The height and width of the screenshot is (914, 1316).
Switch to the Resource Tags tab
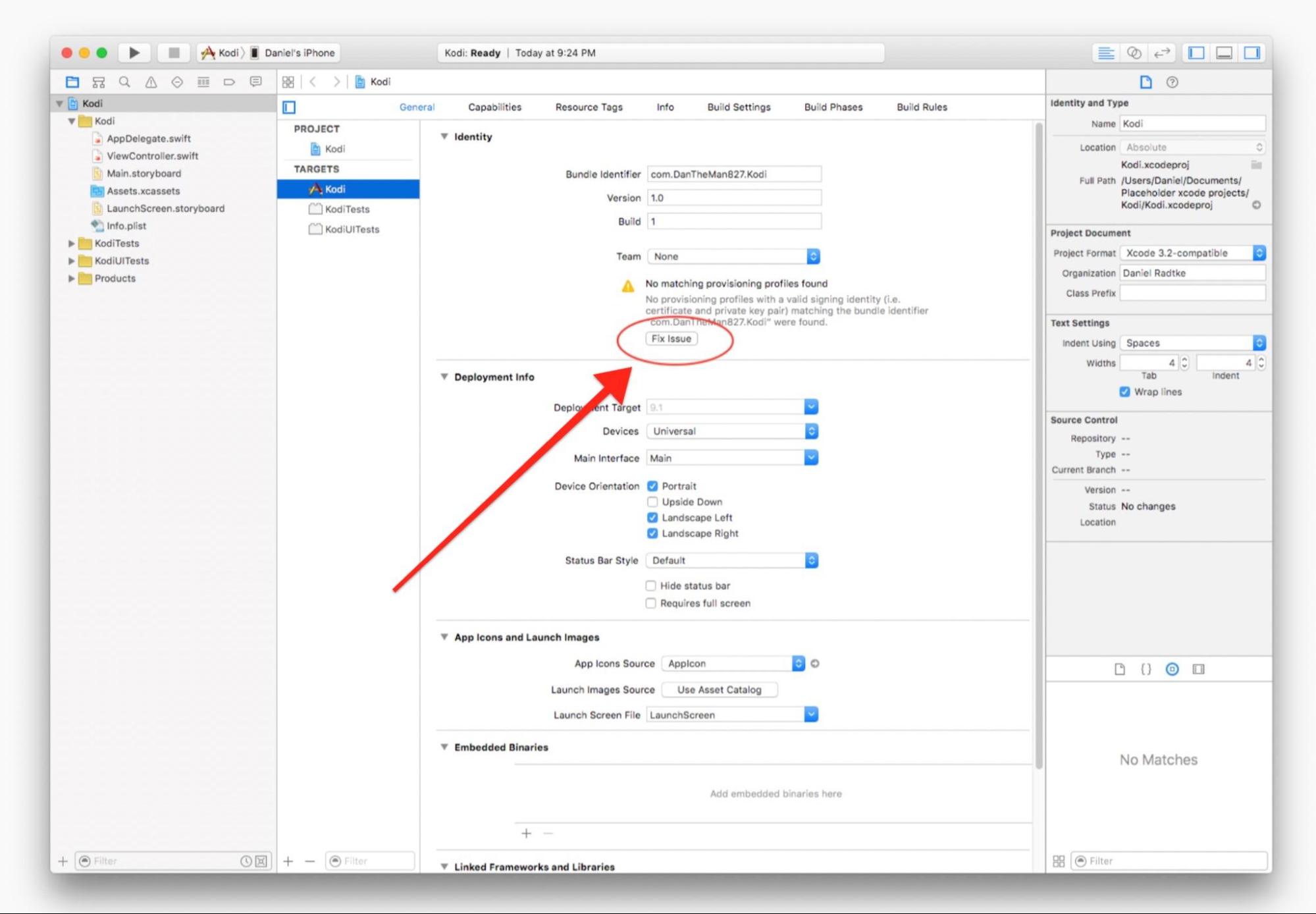click(589, 107)
